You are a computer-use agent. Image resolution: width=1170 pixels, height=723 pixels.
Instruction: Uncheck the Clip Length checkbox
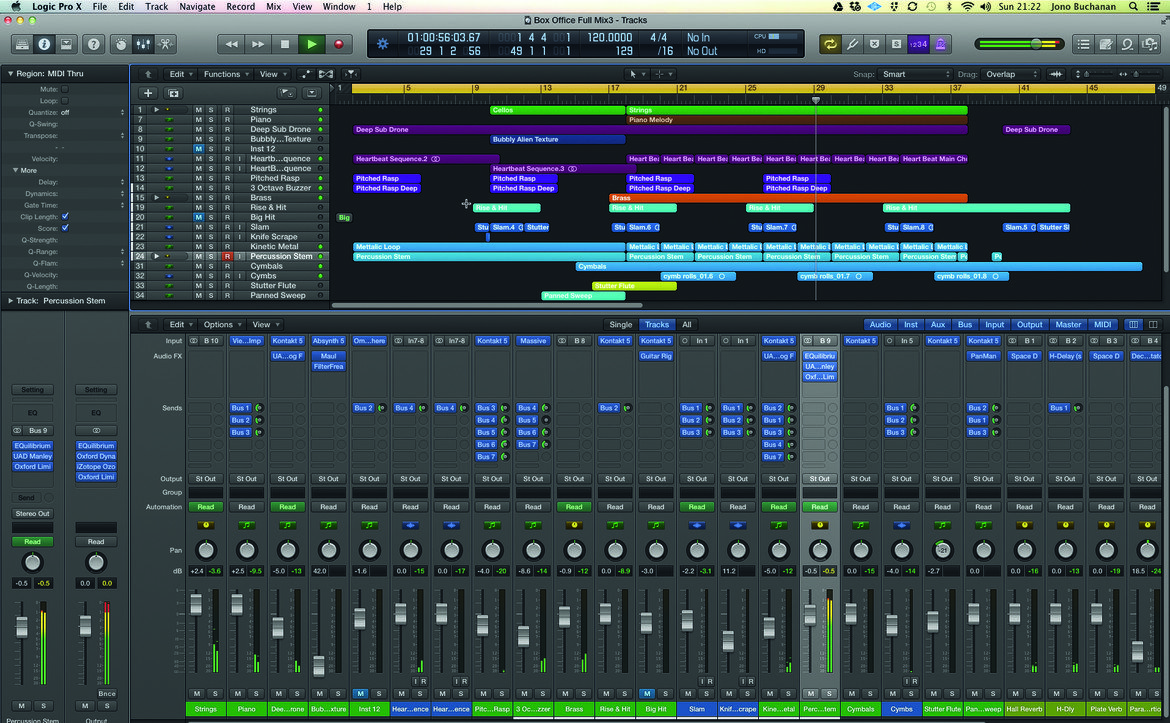click(x=65, y=216)
